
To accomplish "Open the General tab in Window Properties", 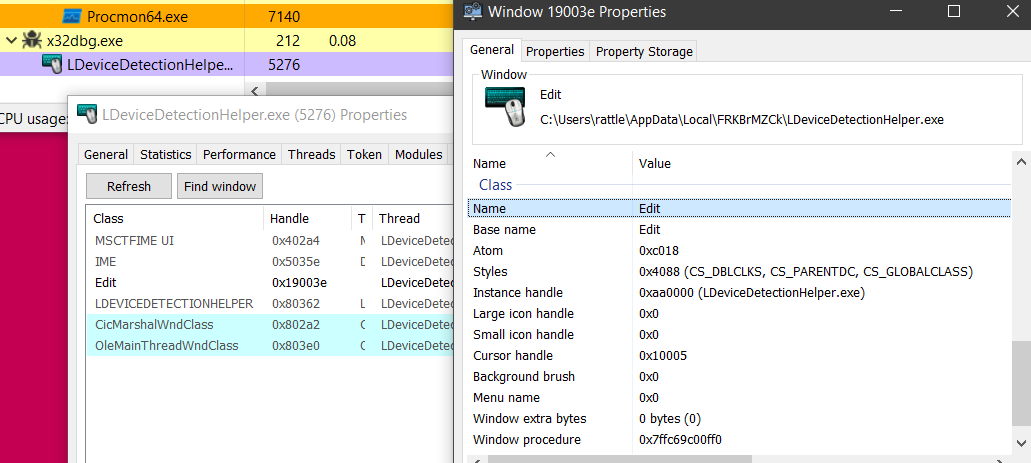I will 492,50.
